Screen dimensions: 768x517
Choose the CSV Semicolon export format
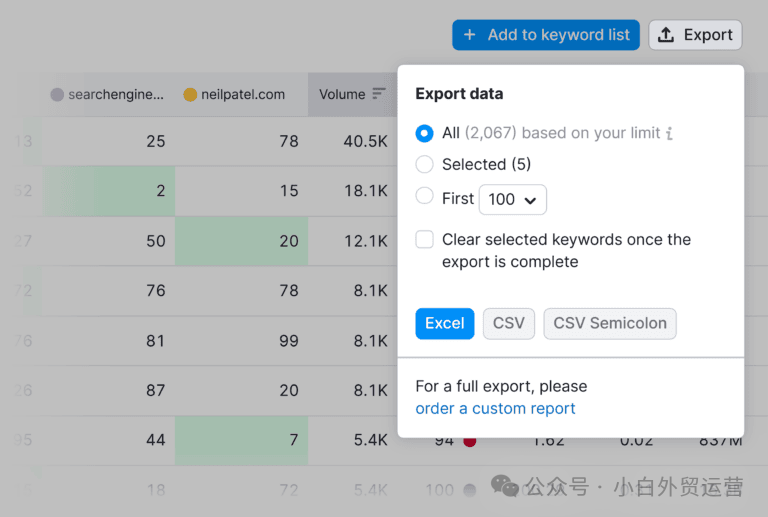click(610, 324)
